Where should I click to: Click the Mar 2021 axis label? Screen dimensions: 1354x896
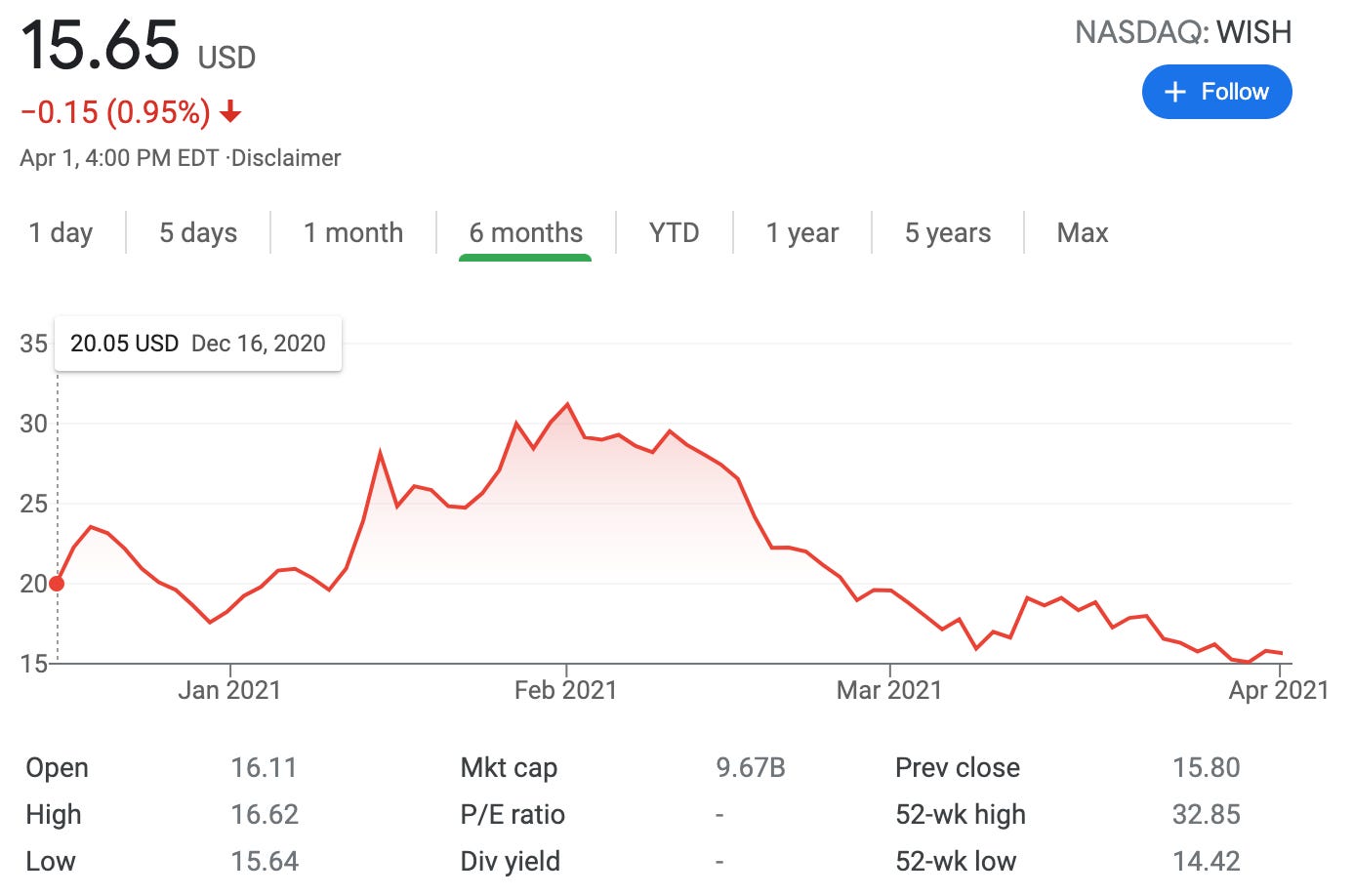pos(889,690)
